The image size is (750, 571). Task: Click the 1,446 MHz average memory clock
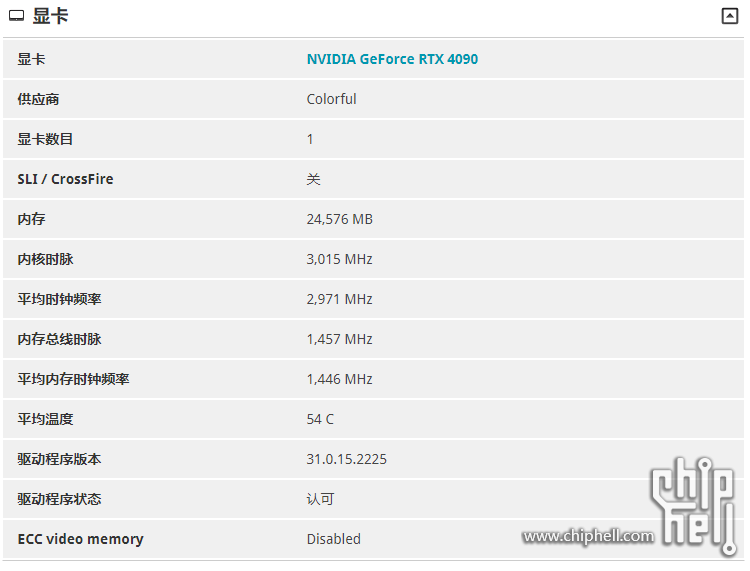340,379
